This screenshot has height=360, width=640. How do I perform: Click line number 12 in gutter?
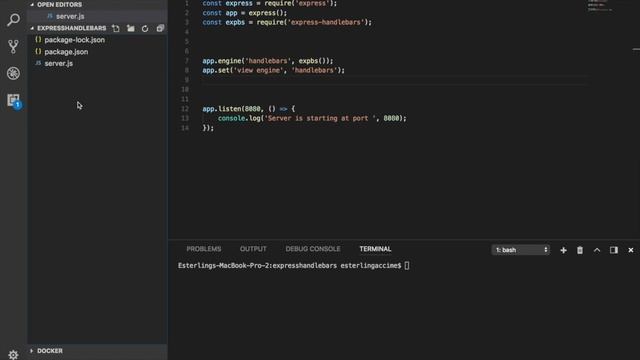pos(185,109)
